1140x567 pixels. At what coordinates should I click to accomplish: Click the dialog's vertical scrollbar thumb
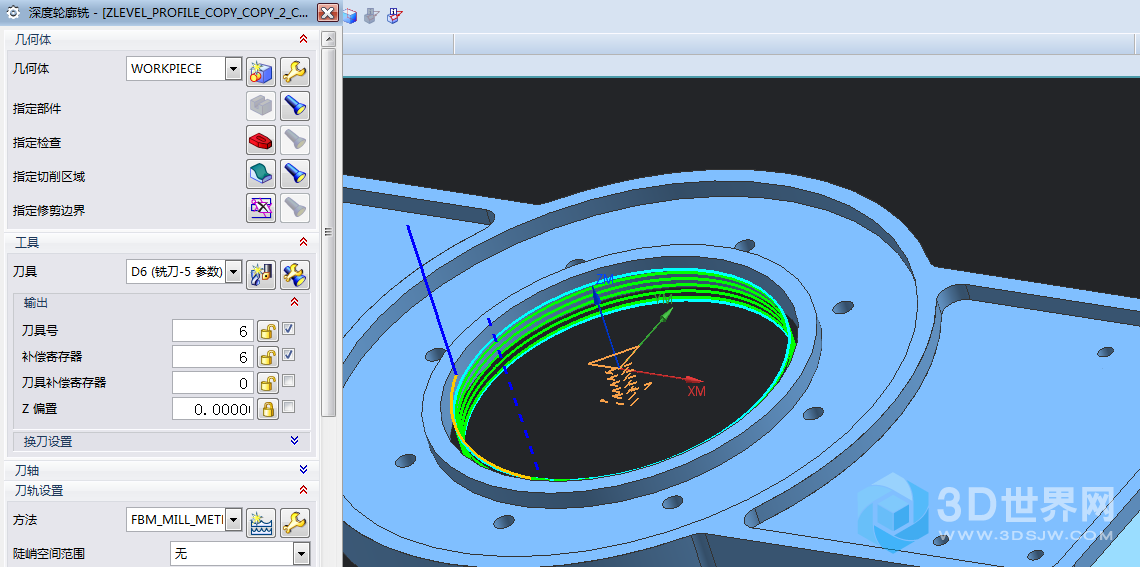tap(328, 230)
